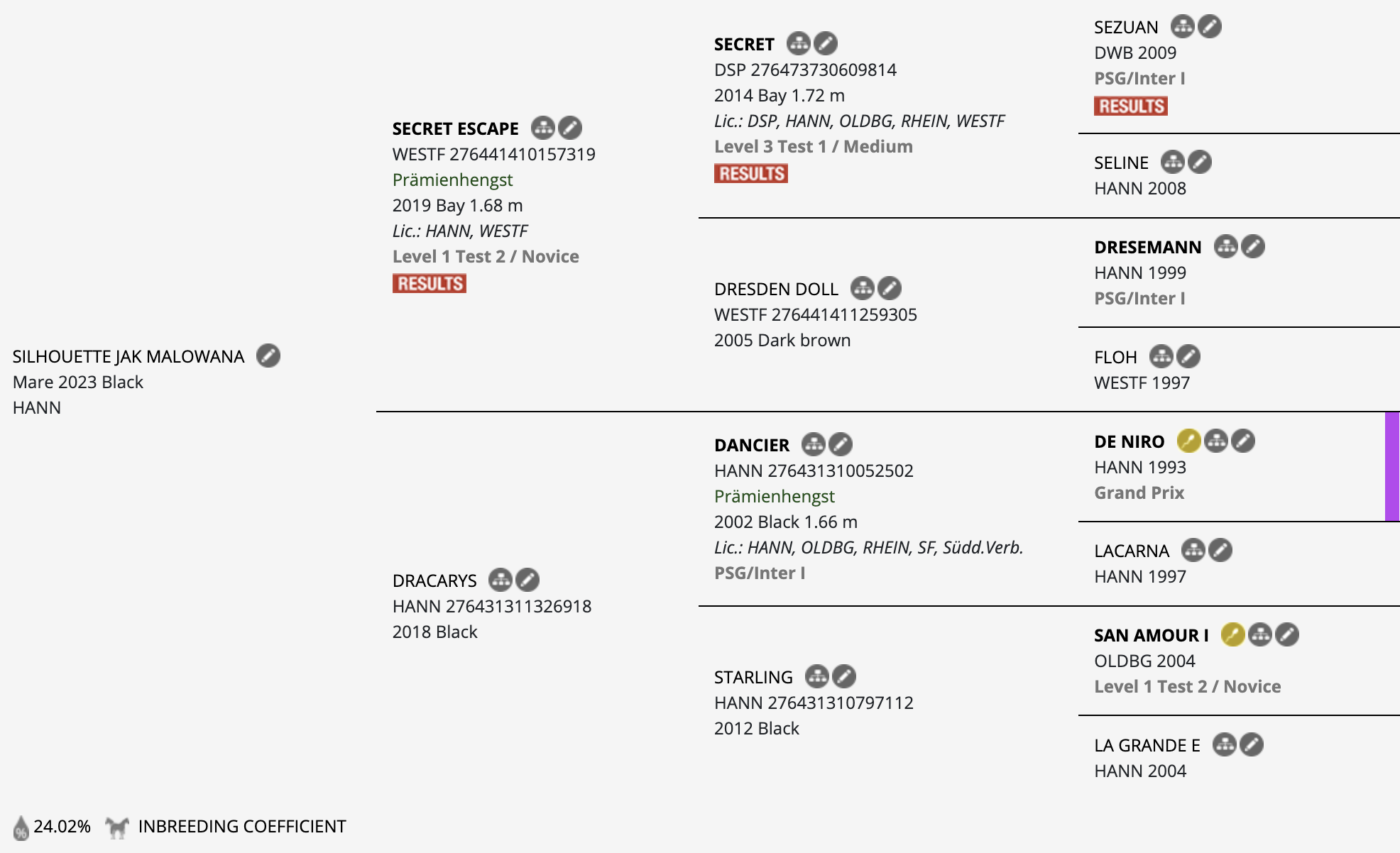Open pedigree tree icon beside Secret Escape
The image size is (1400, 853).
pos(543,128)
